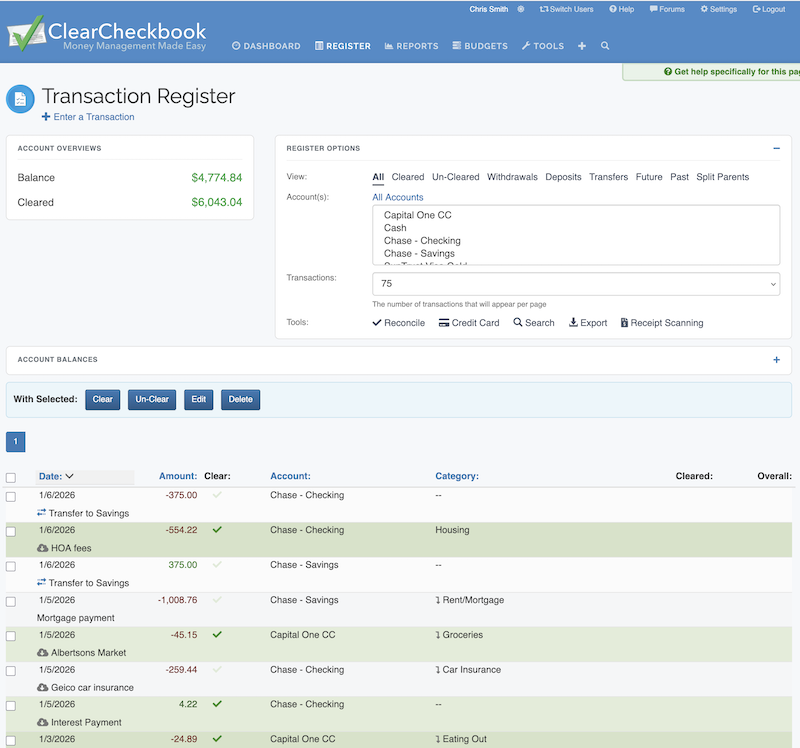Show Cleared transactions view

click(x=408, y=177)
